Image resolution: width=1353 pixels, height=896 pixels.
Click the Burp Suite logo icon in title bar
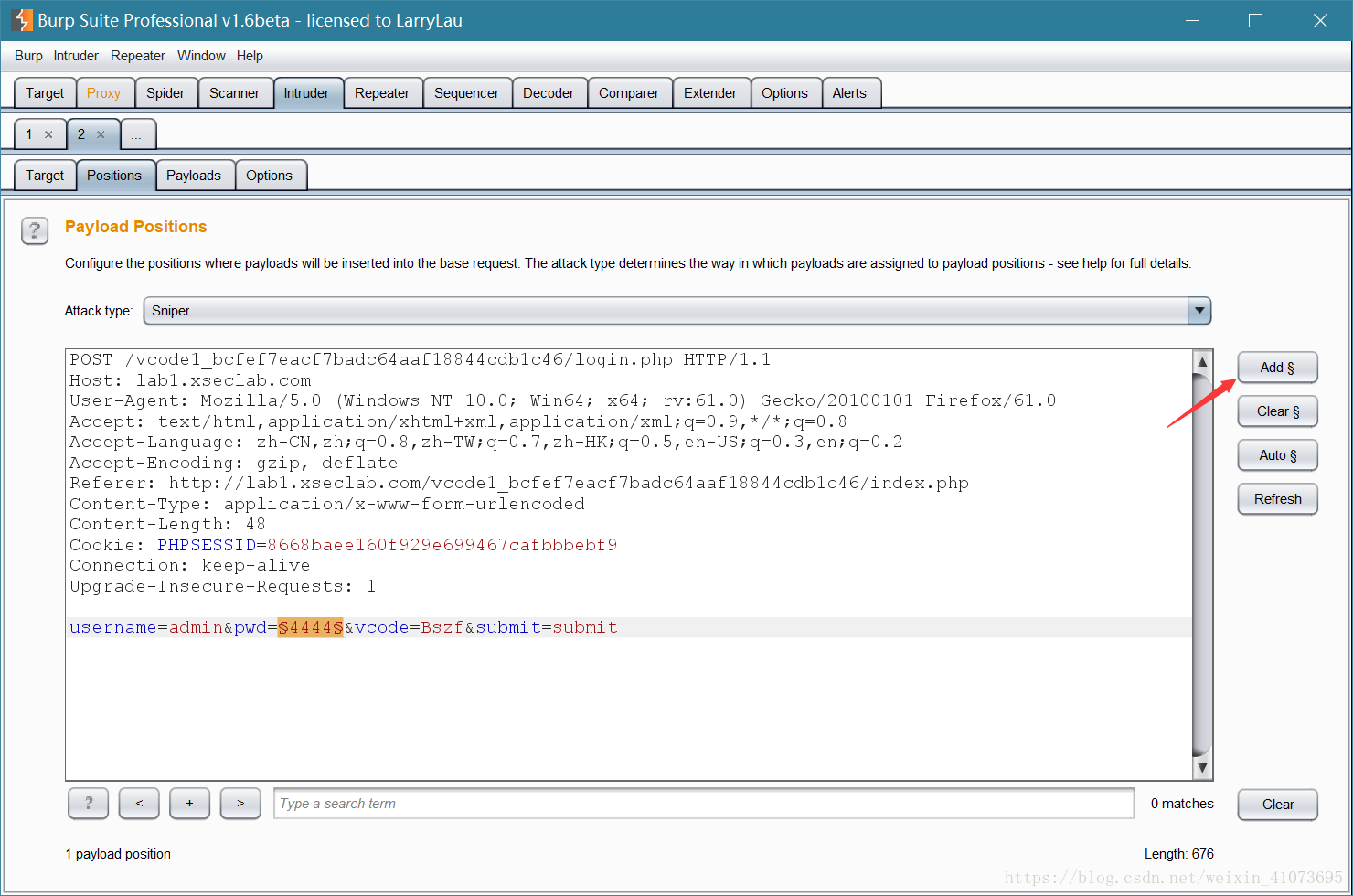[x=22, y=20]
